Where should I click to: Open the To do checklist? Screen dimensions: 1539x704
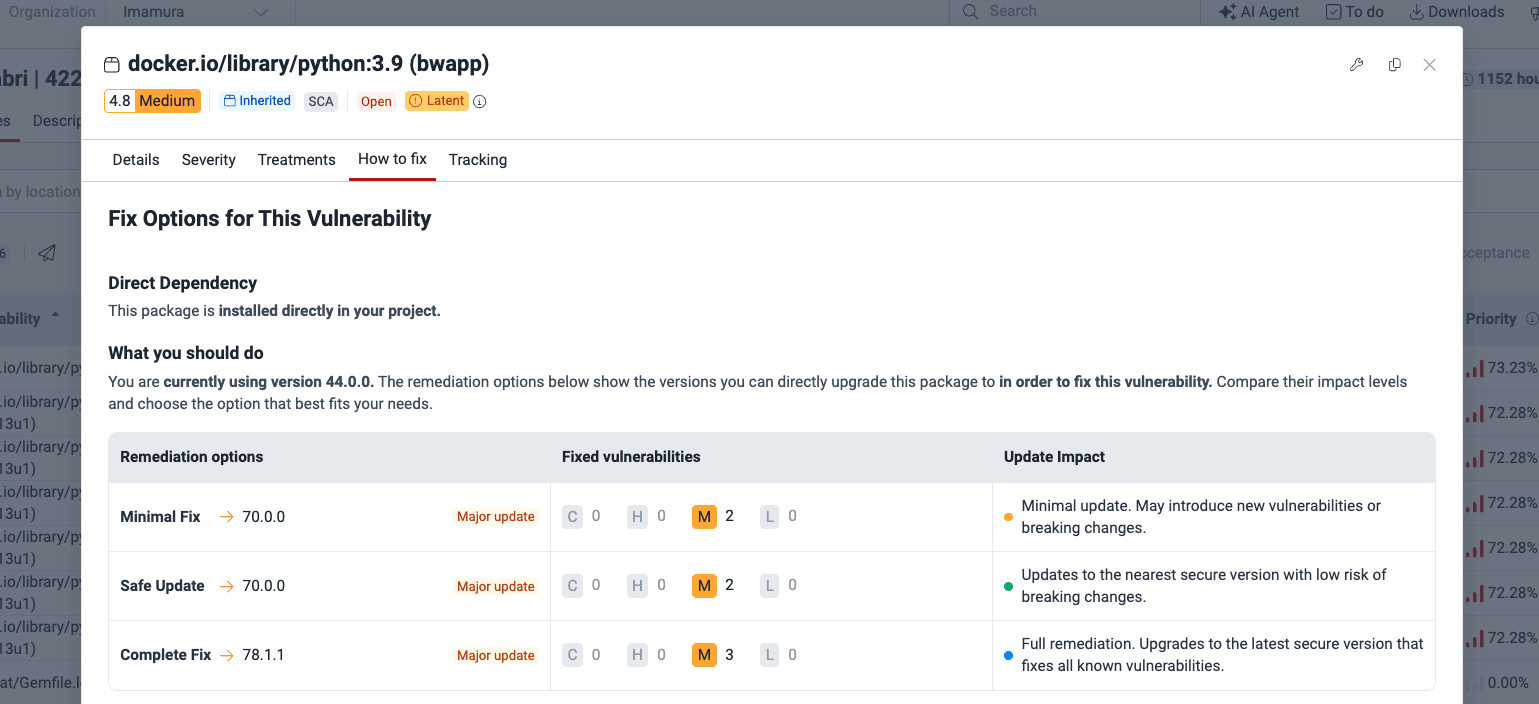pyautogui.click(x=1354, y=12)
